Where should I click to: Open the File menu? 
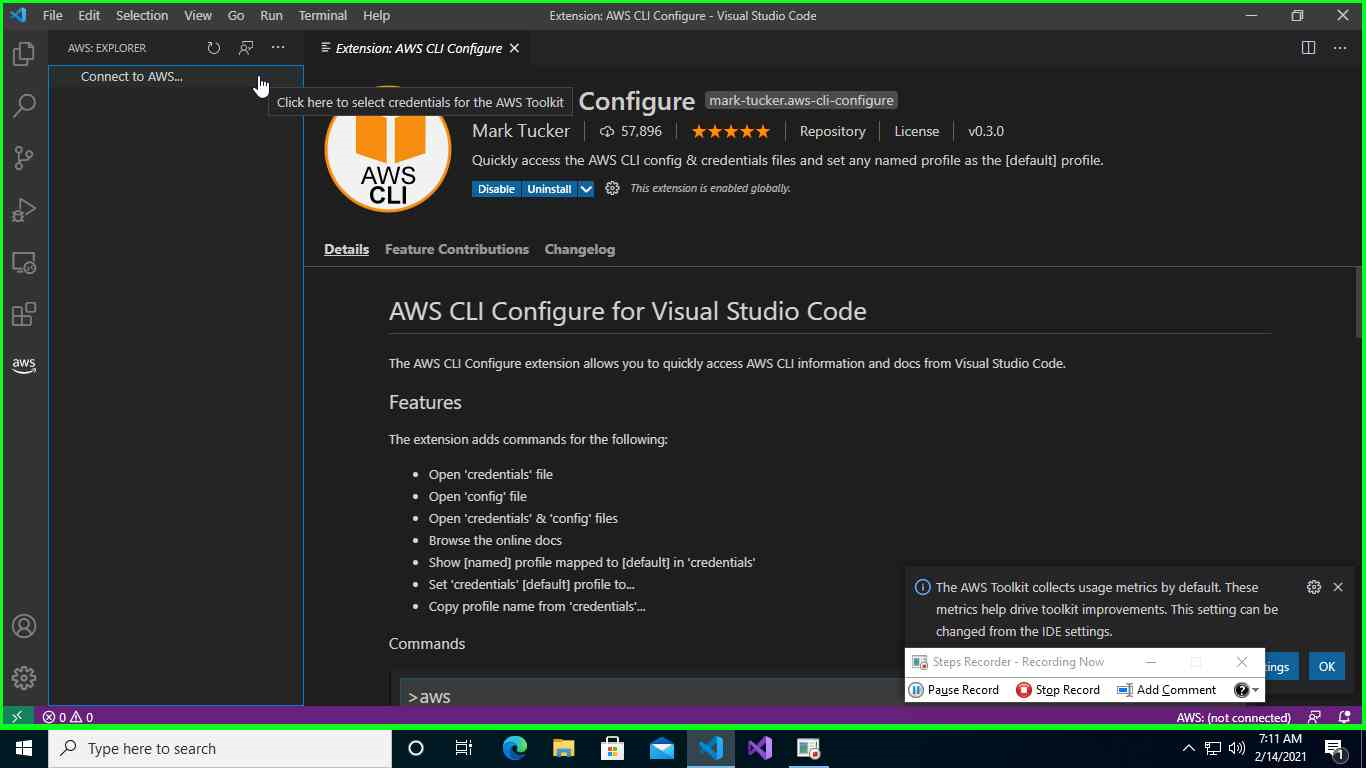(x=52, y=16)
